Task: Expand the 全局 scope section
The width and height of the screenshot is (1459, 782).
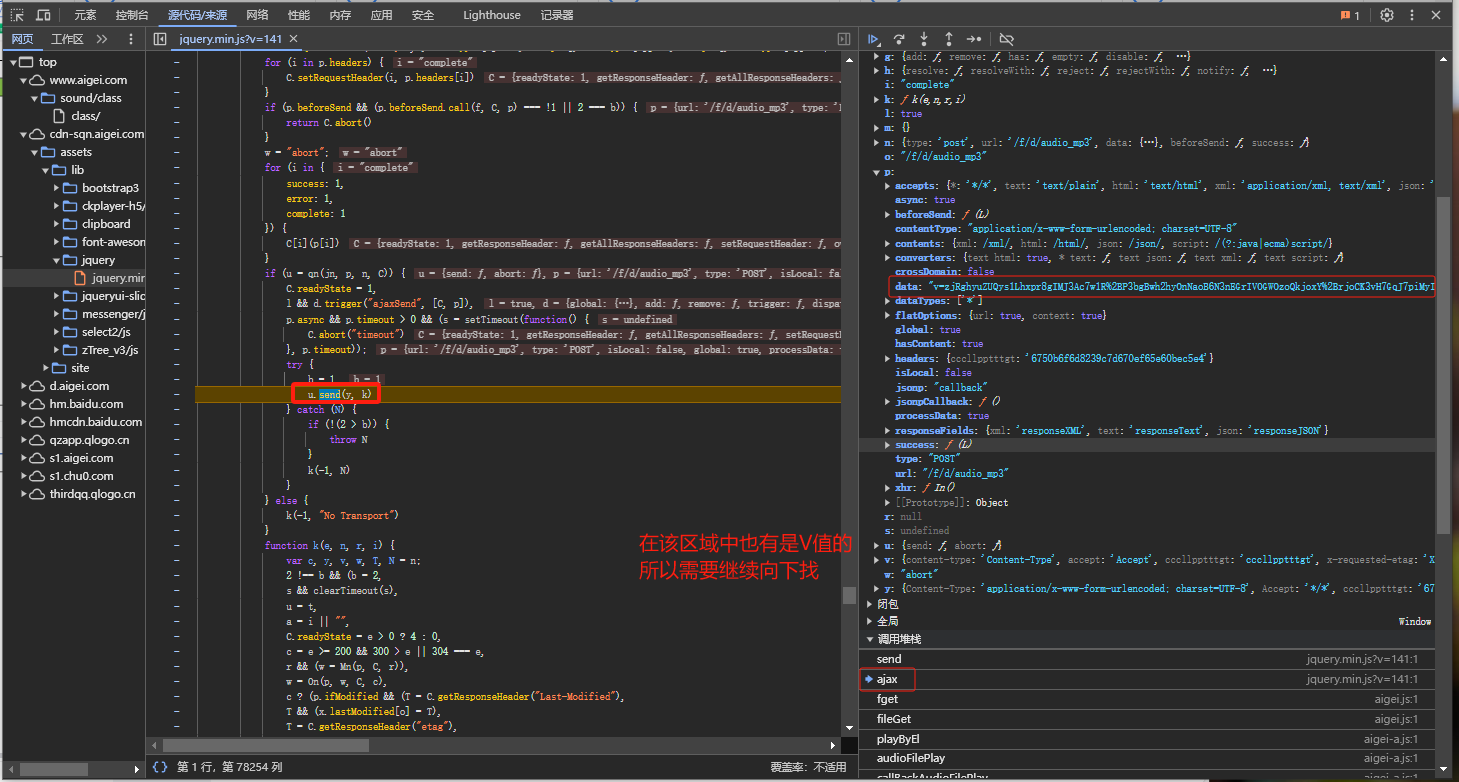Action: 868,621
